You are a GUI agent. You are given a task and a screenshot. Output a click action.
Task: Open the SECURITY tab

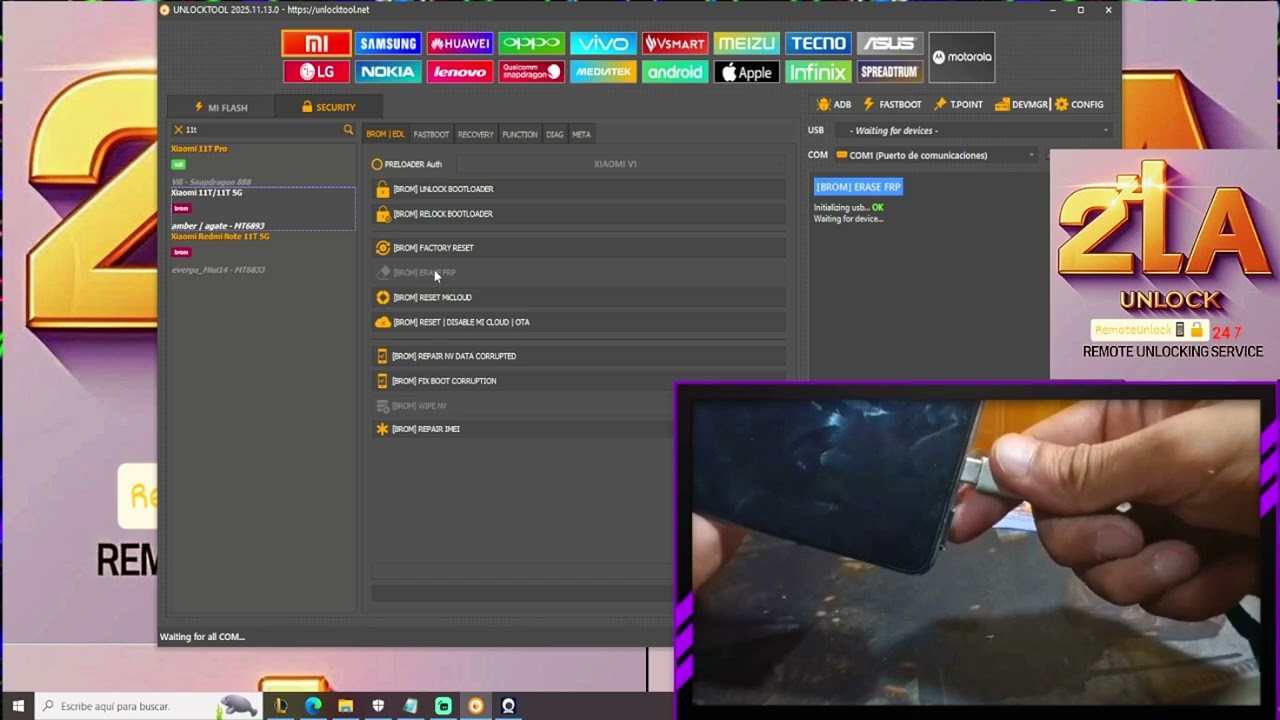point(328,107)
